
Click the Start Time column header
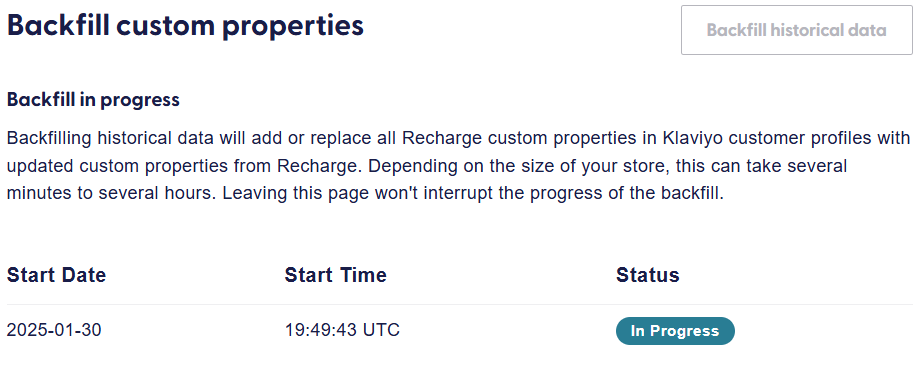point(335,275)
